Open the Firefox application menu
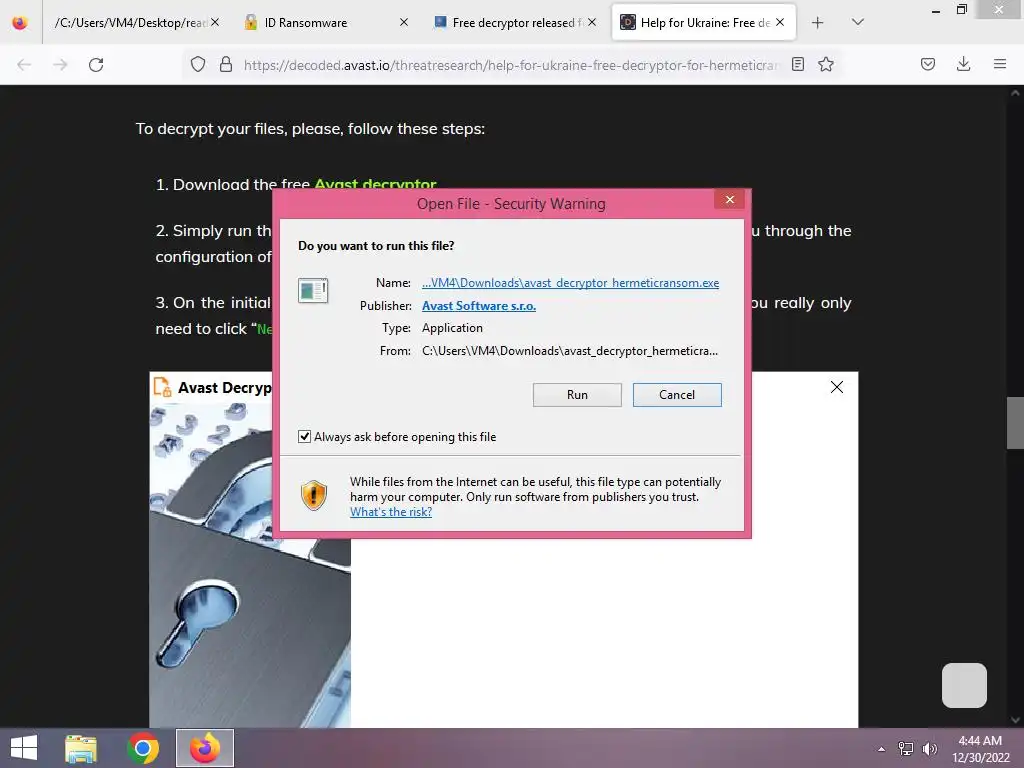 999,64
